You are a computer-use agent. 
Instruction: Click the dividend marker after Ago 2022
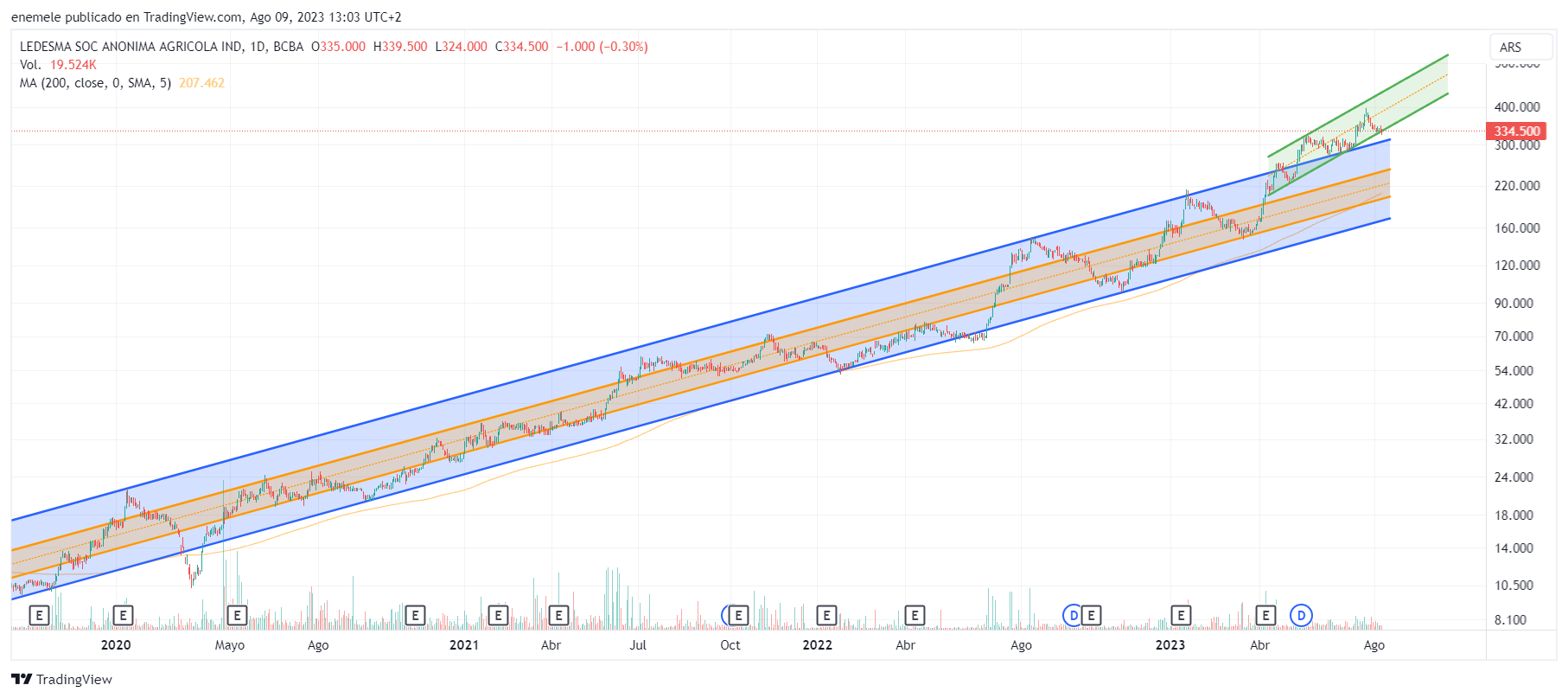(1073, 615)
